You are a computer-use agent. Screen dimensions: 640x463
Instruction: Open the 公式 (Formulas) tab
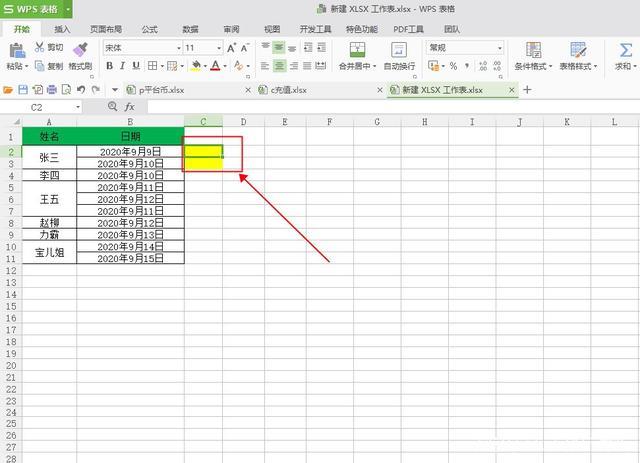coord(149,29)
